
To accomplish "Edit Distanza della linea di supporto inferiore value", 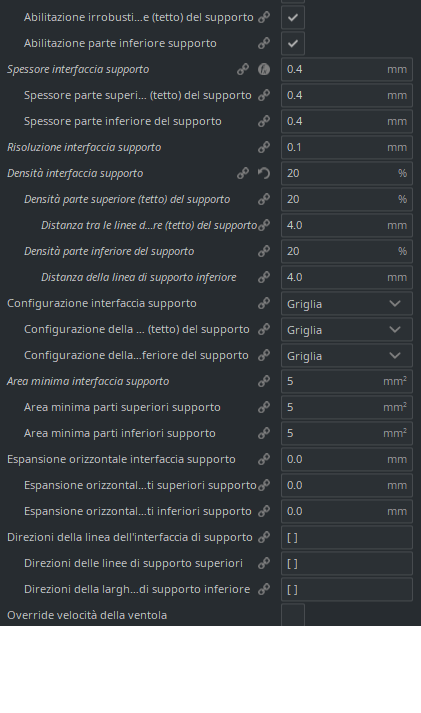I will click(x=347, y=277).
